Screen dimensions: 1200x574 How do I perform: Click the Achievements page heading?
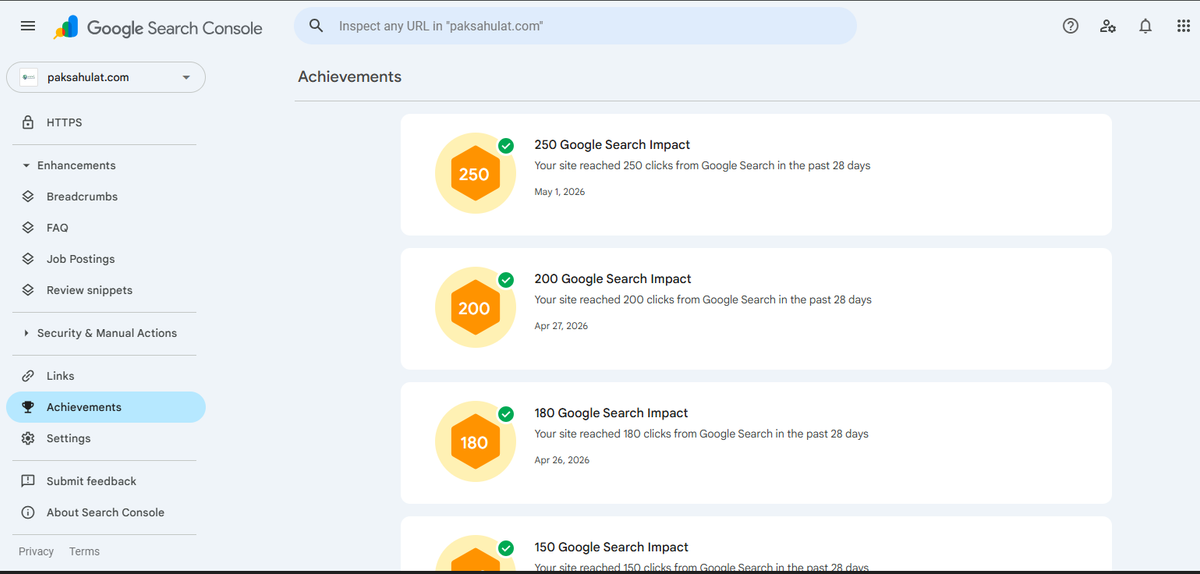[350, 76]
